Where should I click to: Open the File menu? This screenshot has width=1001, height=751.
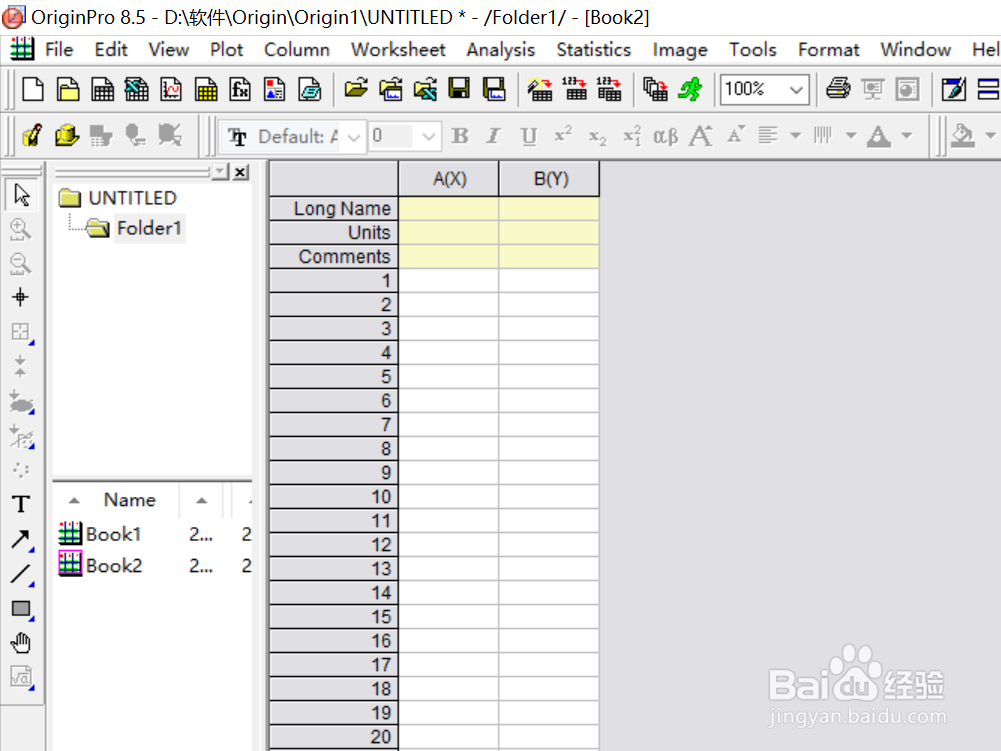tap(59, 50)
